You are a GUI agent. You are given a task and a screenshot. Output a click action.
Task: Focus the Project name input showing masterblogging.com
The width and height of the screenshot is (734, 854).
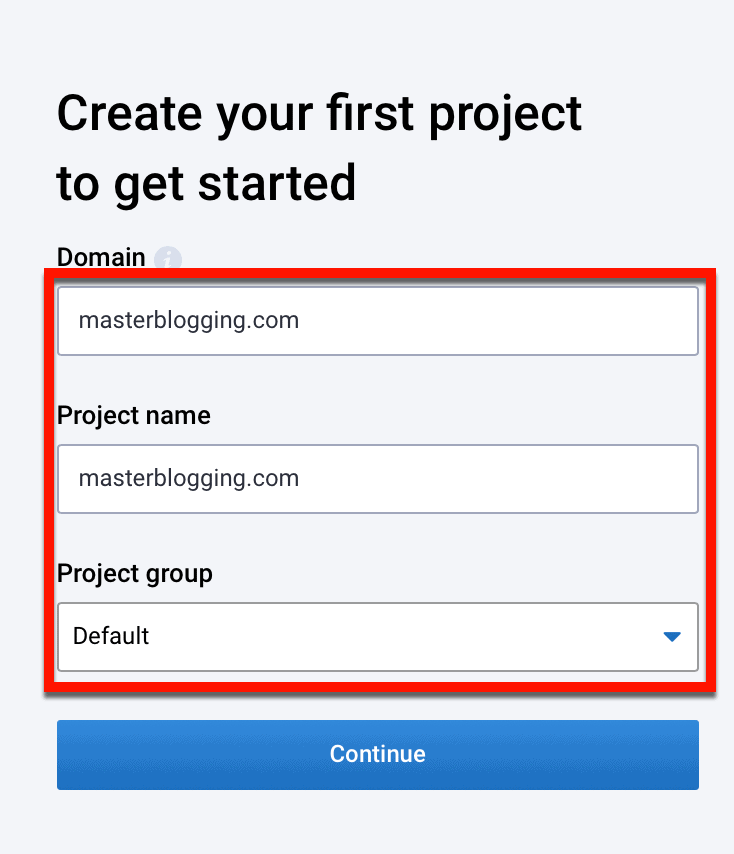click(x=377, y=479)
